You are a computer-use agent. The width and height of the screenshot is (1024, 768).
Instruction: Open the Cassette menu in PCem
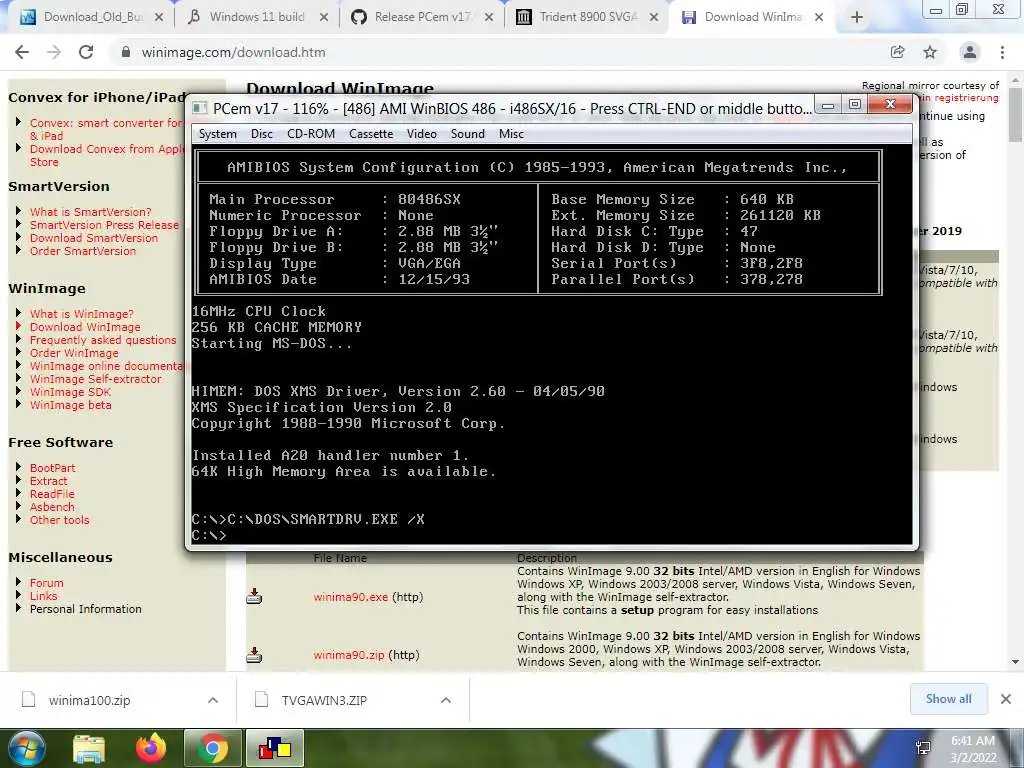(371, 134)
